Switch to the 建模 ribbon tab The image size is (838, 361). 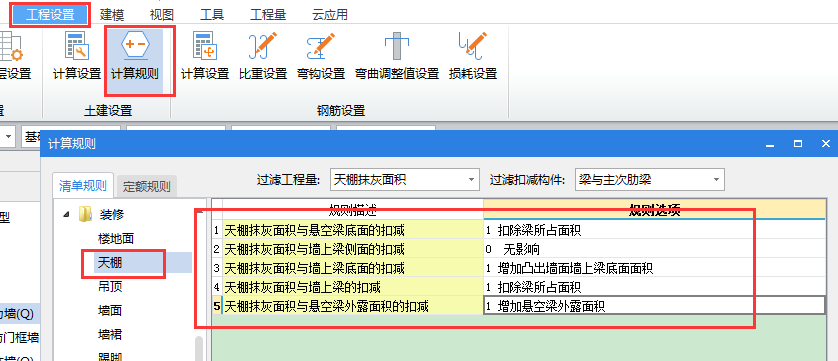coord(112,15)
